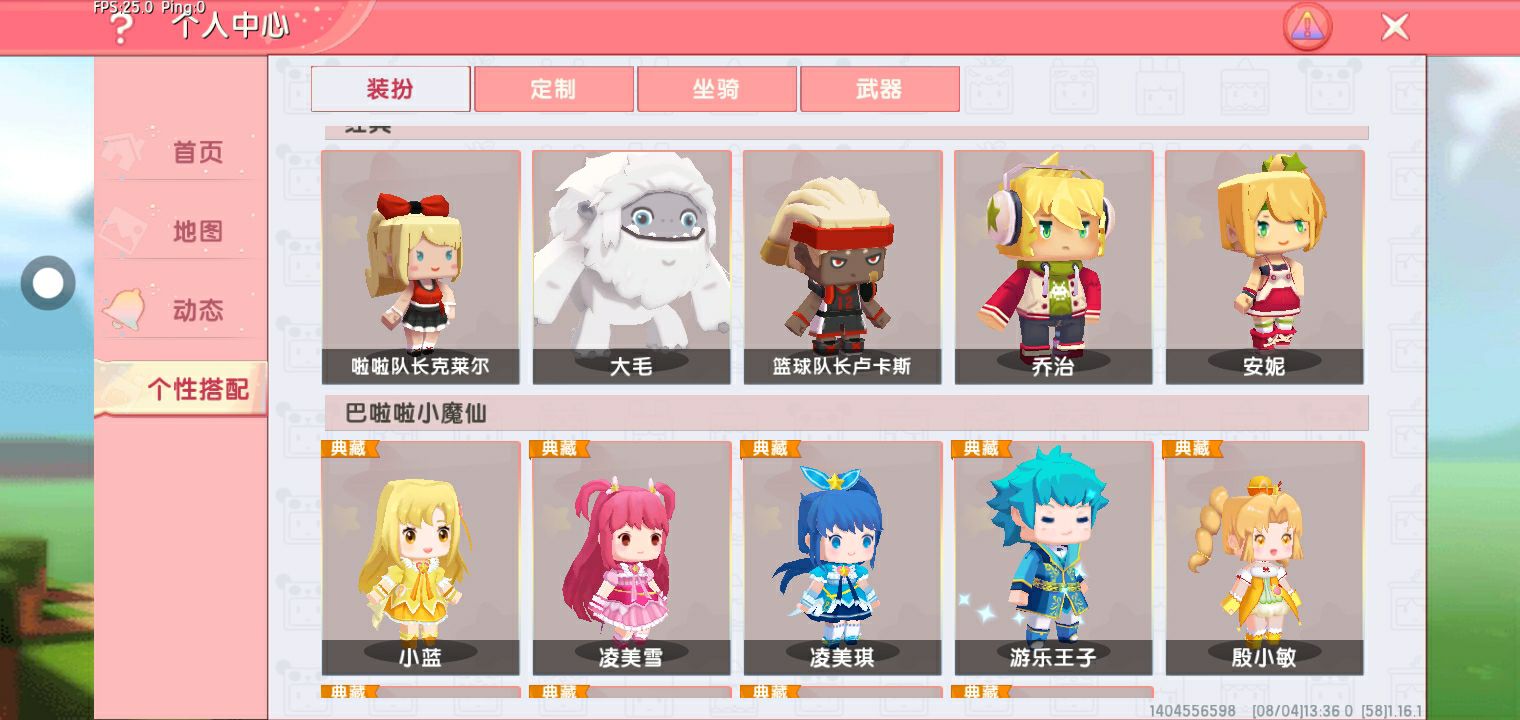This screenshot has height=720, width=1520.
Task: Switch to the 定制 tab
Action: [553, 89]
